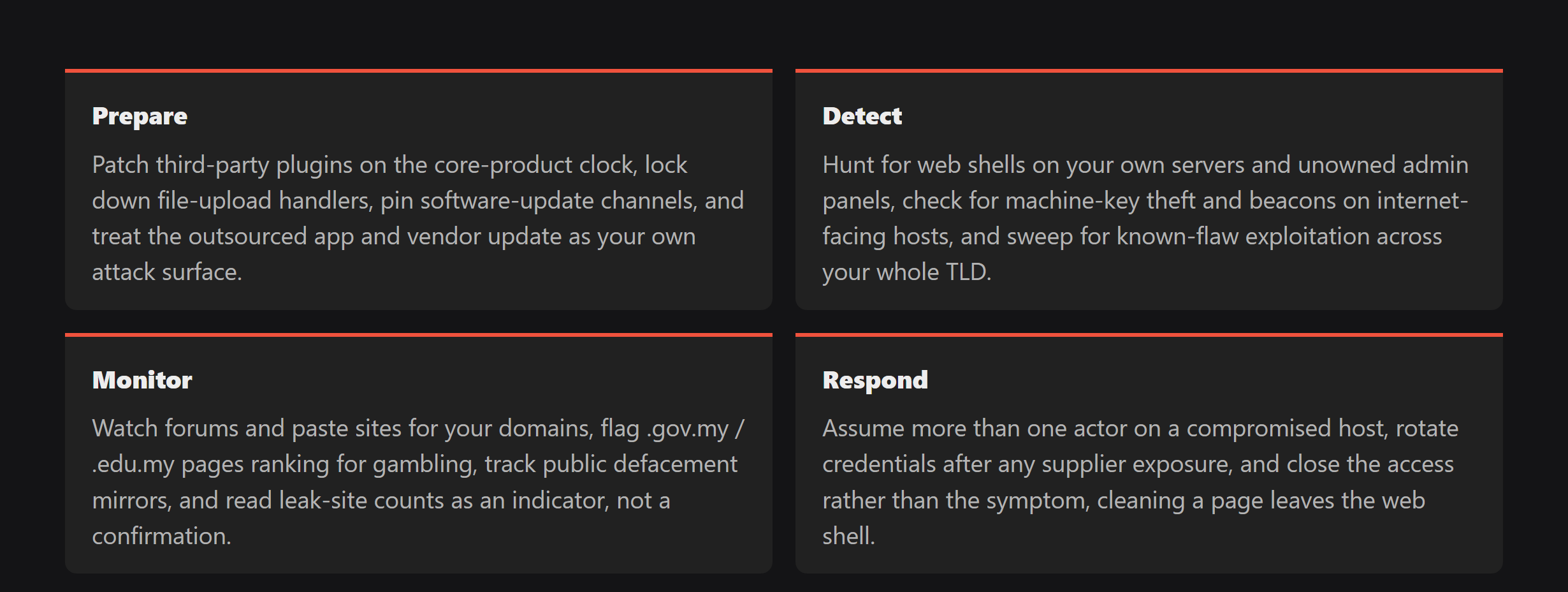The height and width of the screenshot is (592, 1568).
Task: Click the words 'attack surface.' in Prepare
Action: [167, 272]
